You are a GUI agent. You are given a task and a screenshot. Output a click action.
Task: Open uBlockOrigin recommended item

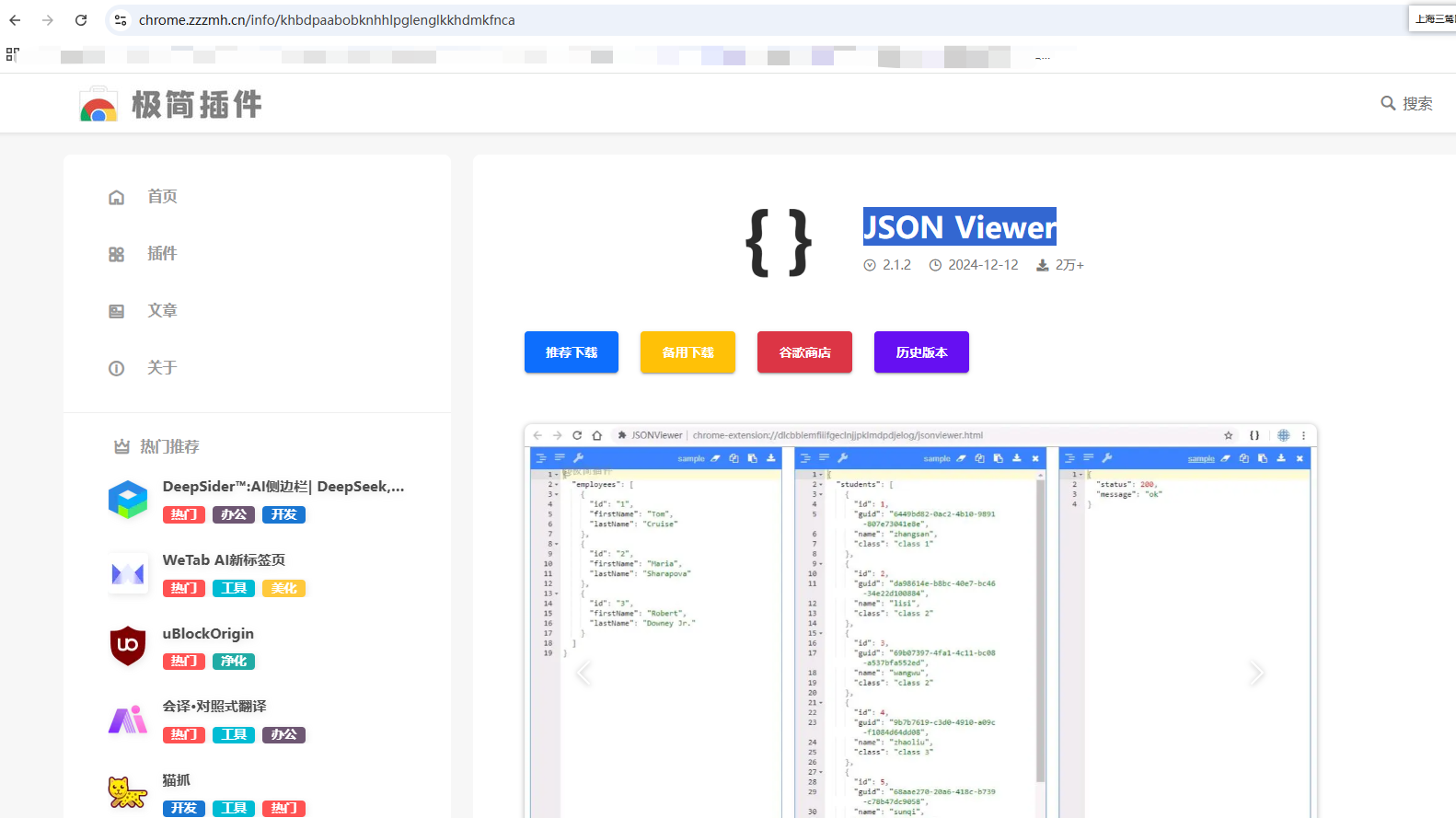click(208, 634)
